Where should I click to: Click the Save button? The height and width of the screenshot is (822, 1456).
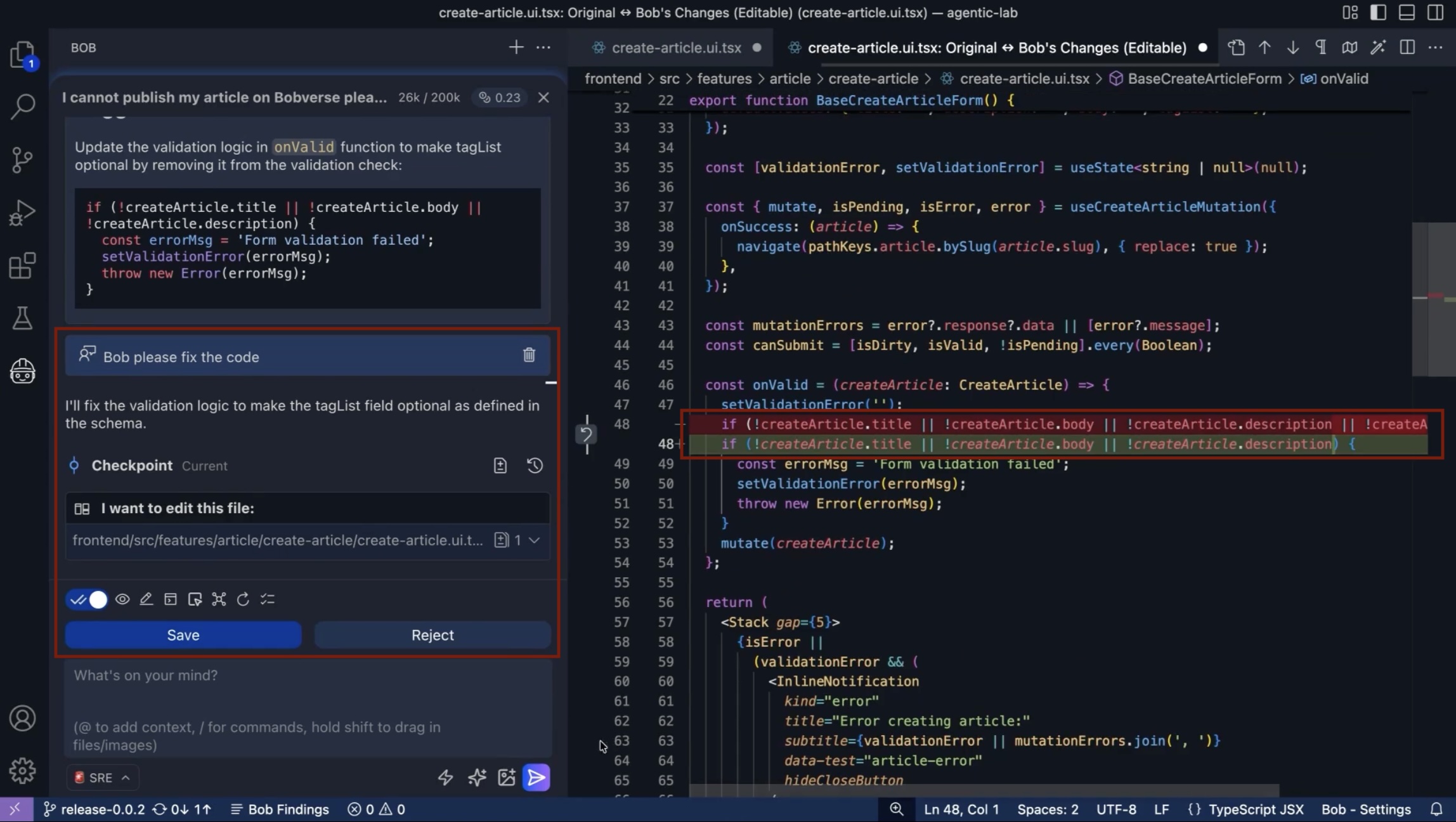pos(183,635)
